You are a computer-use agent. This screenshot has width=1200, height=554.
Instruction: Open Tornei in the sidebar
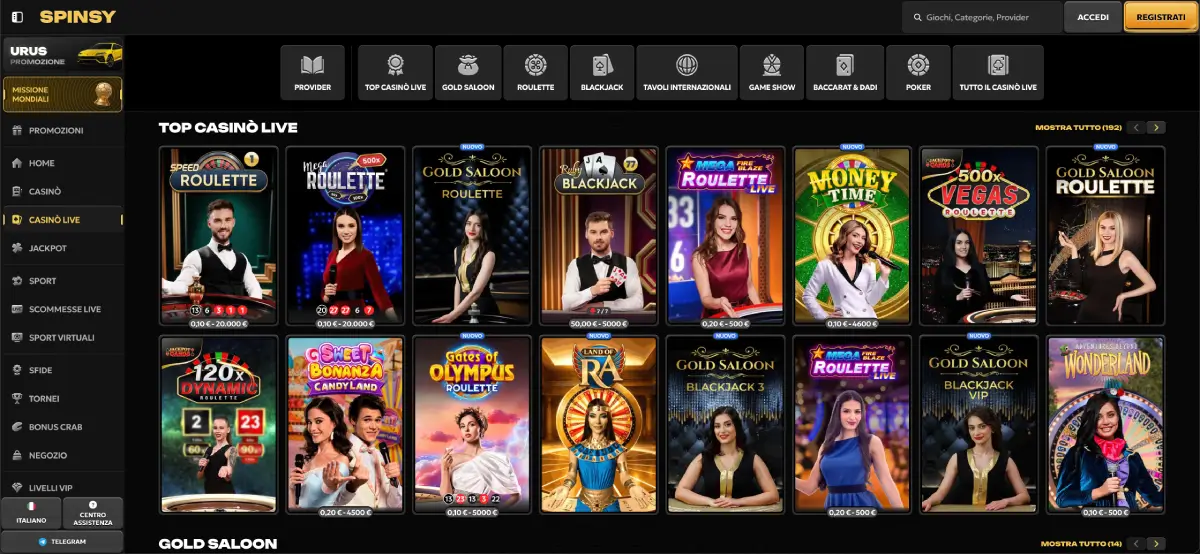click(x=62, y=398)
